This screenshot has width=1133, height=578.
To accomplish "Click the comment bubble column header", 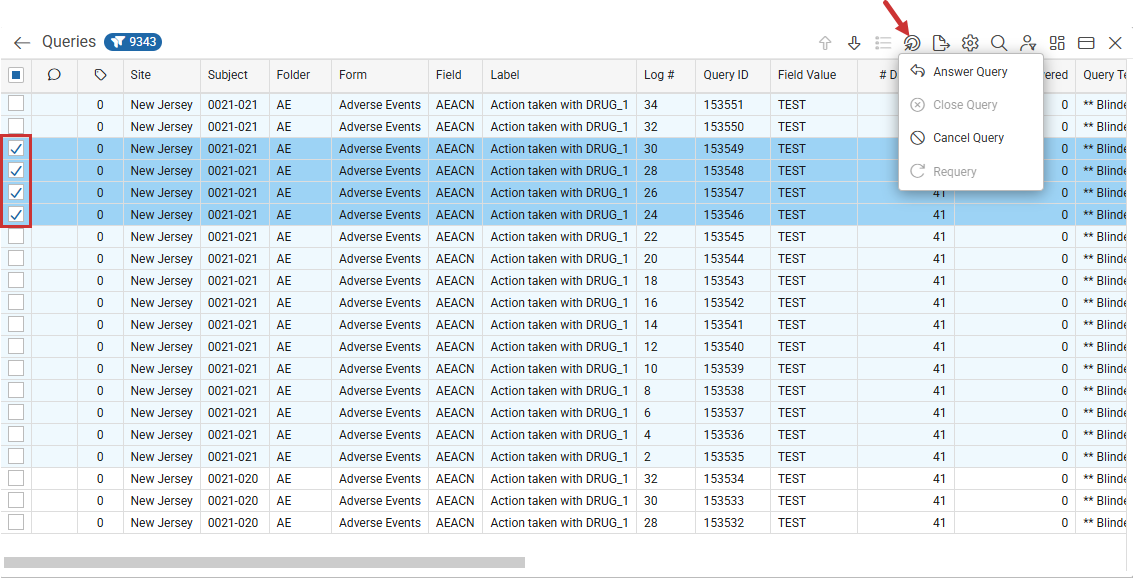I will click(54, 74).
